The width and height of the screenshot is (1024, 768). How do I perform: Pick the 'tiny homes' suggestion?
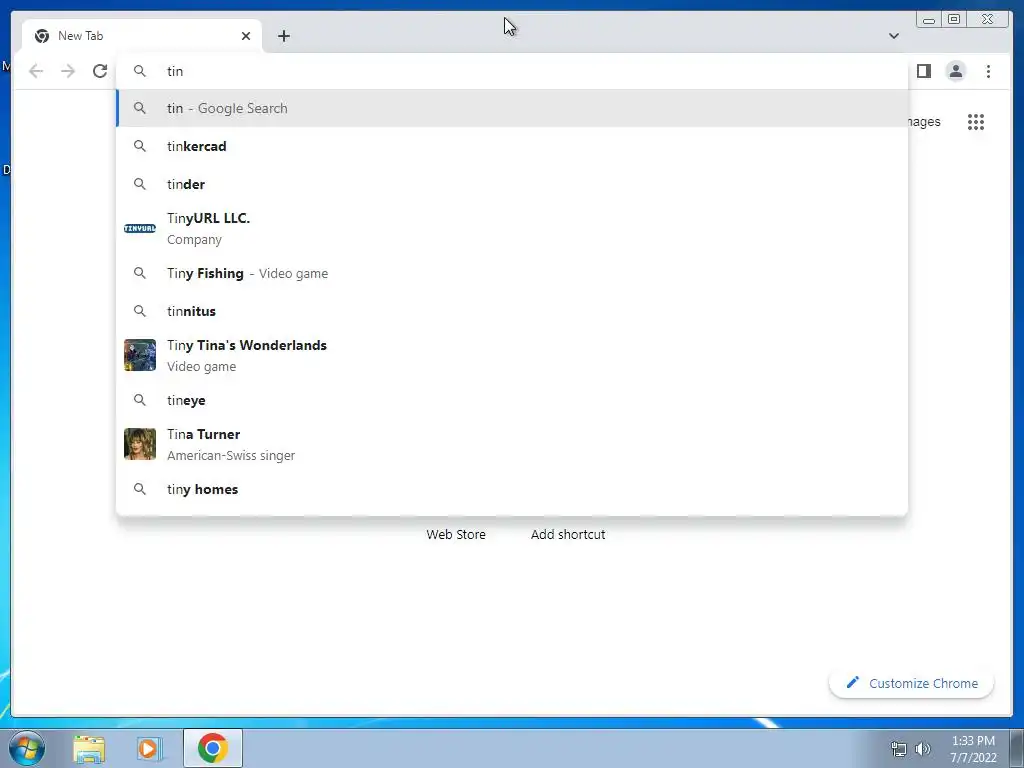pyautogui.click(x=512, y=489)
